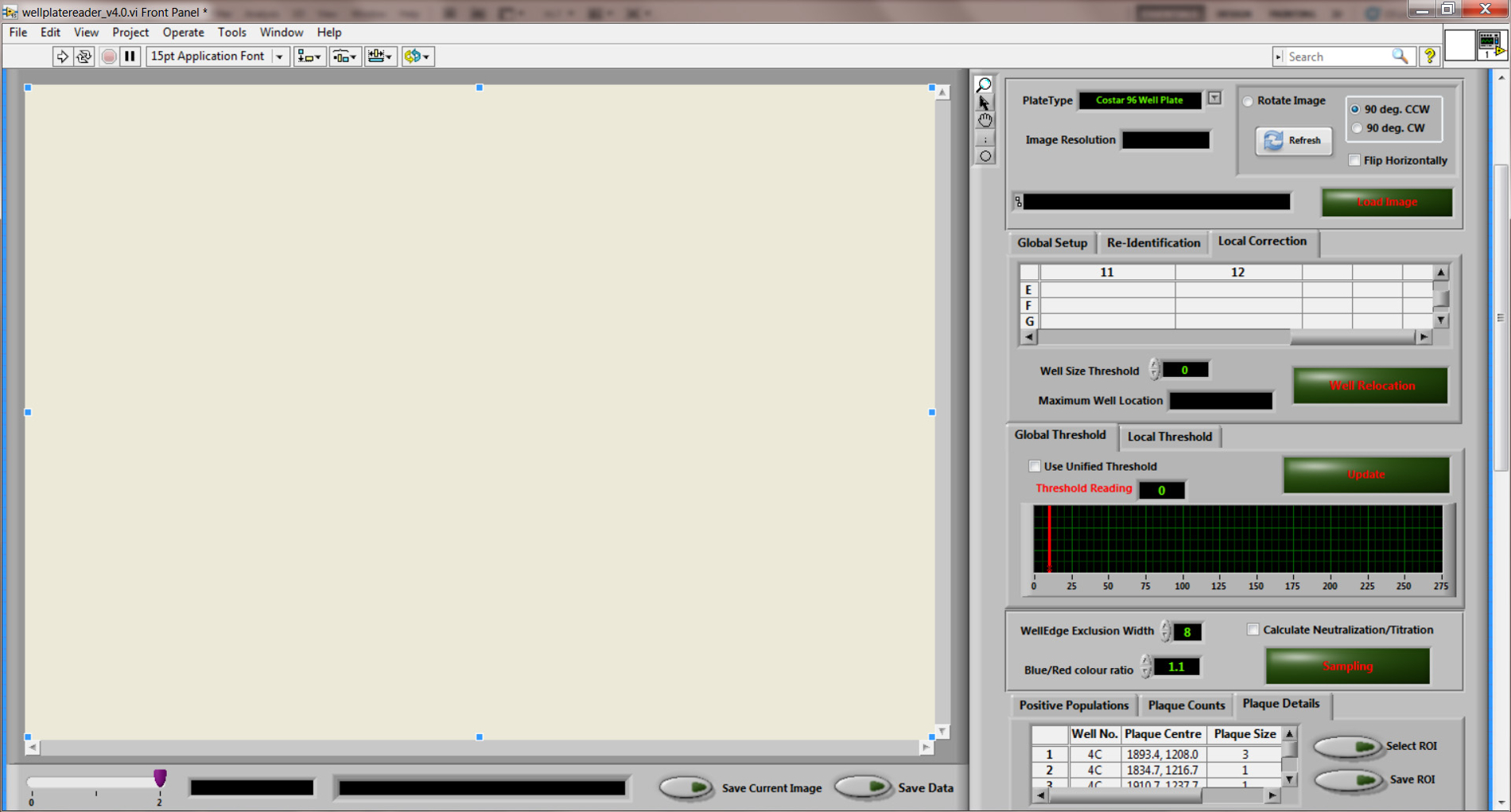Select the 90 deg. CW rotation
The width and height of the screenshot is (1511, 812).
pyautogui.click(x=1357, y=128)
